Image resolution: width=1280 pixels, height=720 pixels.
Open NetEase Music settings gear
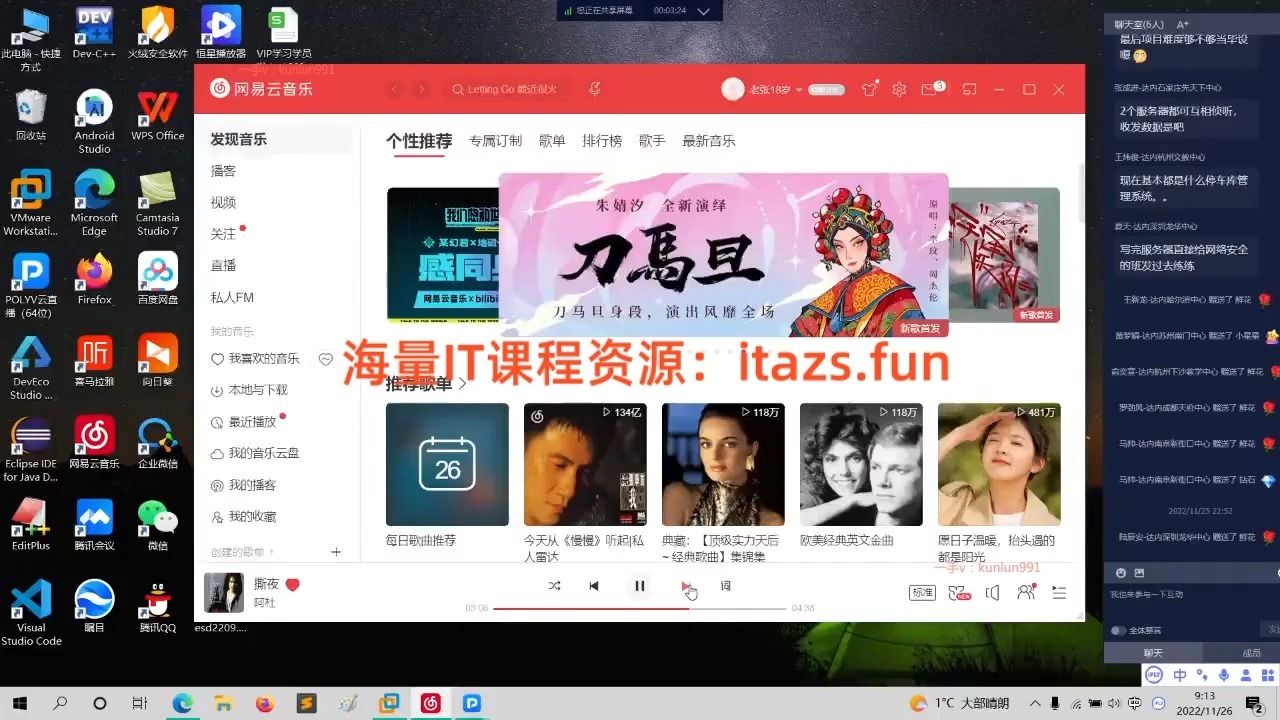tap(899, 90)
